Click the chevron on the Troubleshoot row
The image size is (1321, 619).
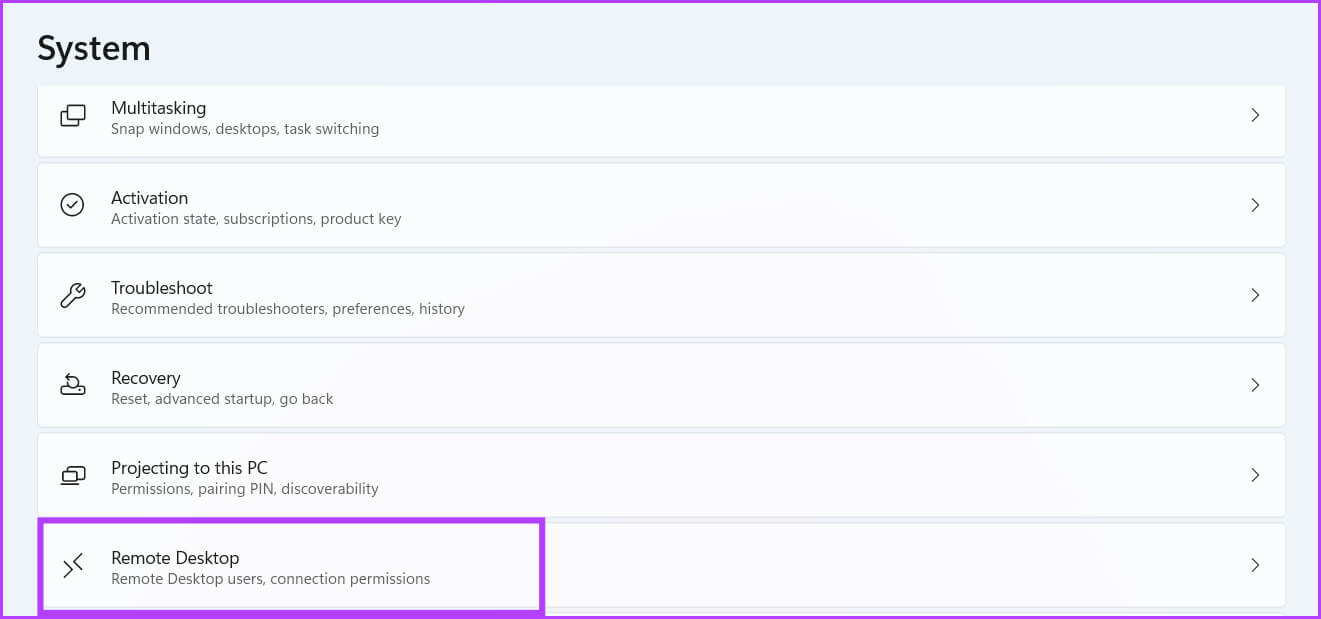1255,295
